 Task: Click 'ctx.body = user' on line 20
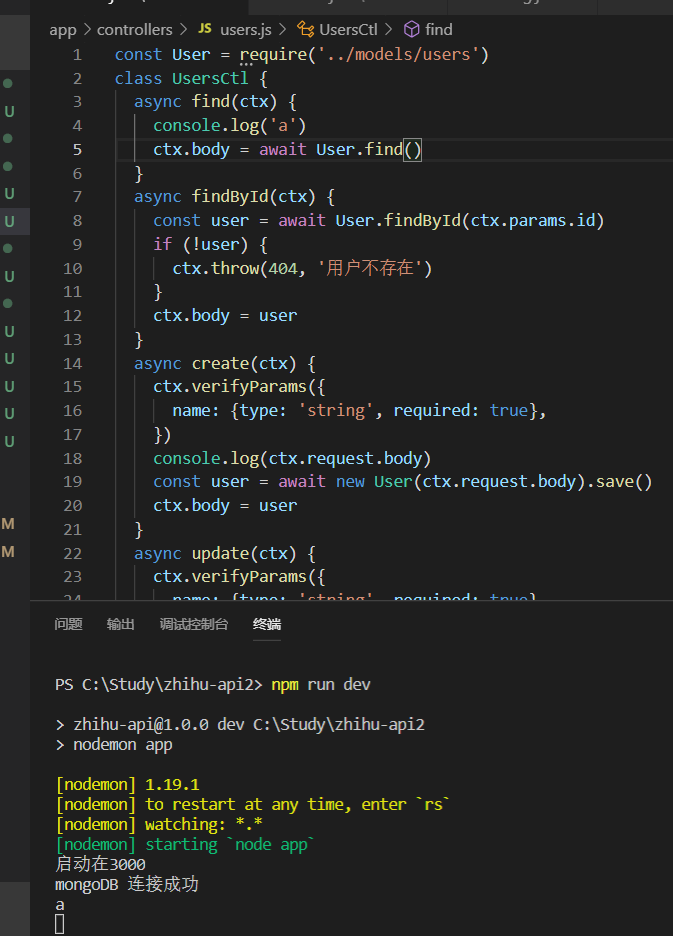(225, 506)
